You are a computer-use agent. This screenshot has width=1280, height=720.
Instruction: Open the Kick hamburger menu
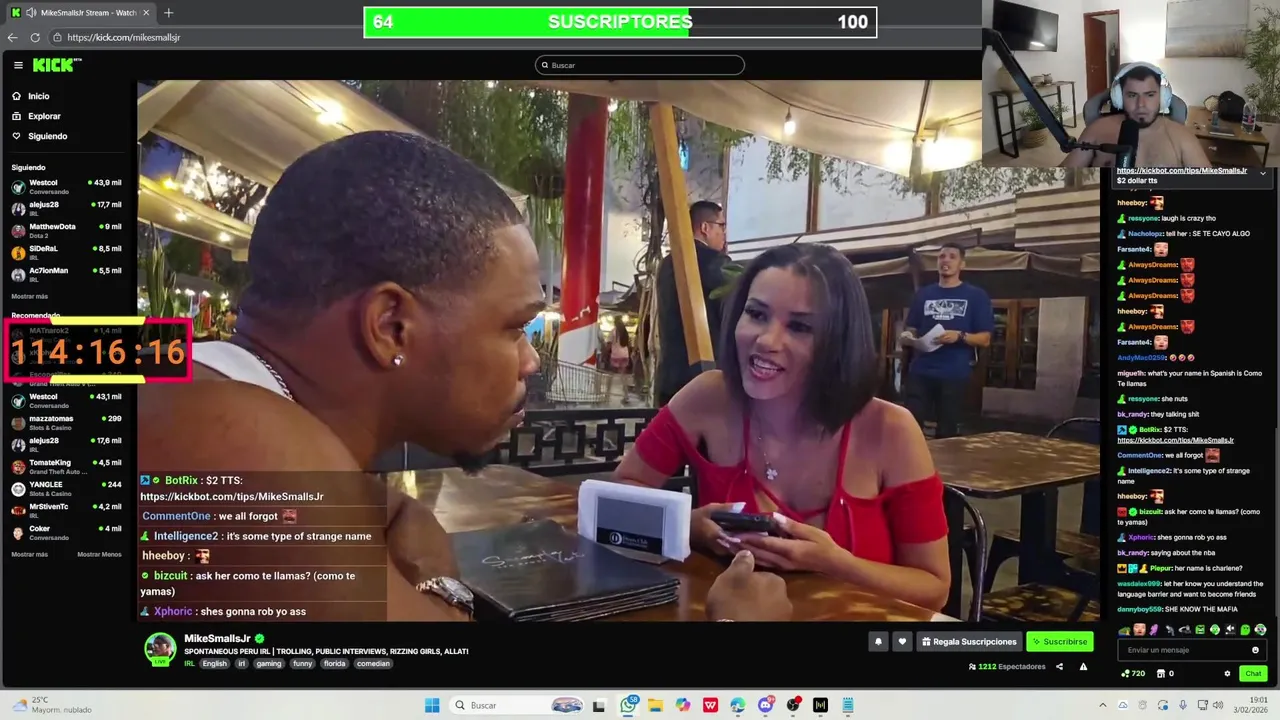point(18,65)
